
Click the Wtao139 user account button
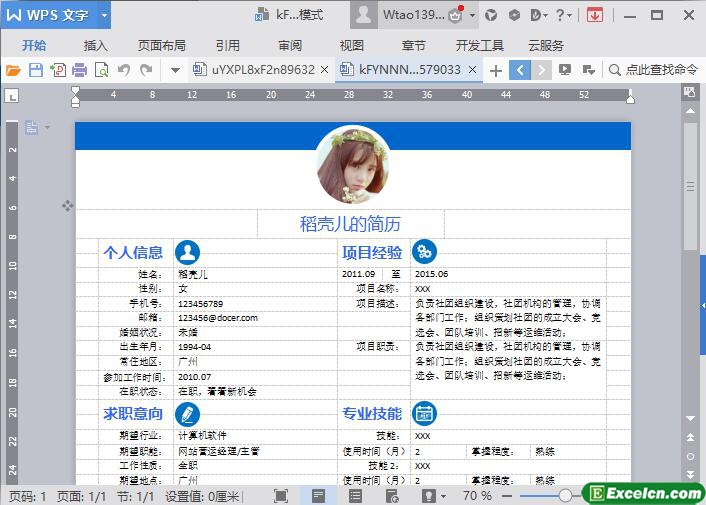click(x=412, y=15)
